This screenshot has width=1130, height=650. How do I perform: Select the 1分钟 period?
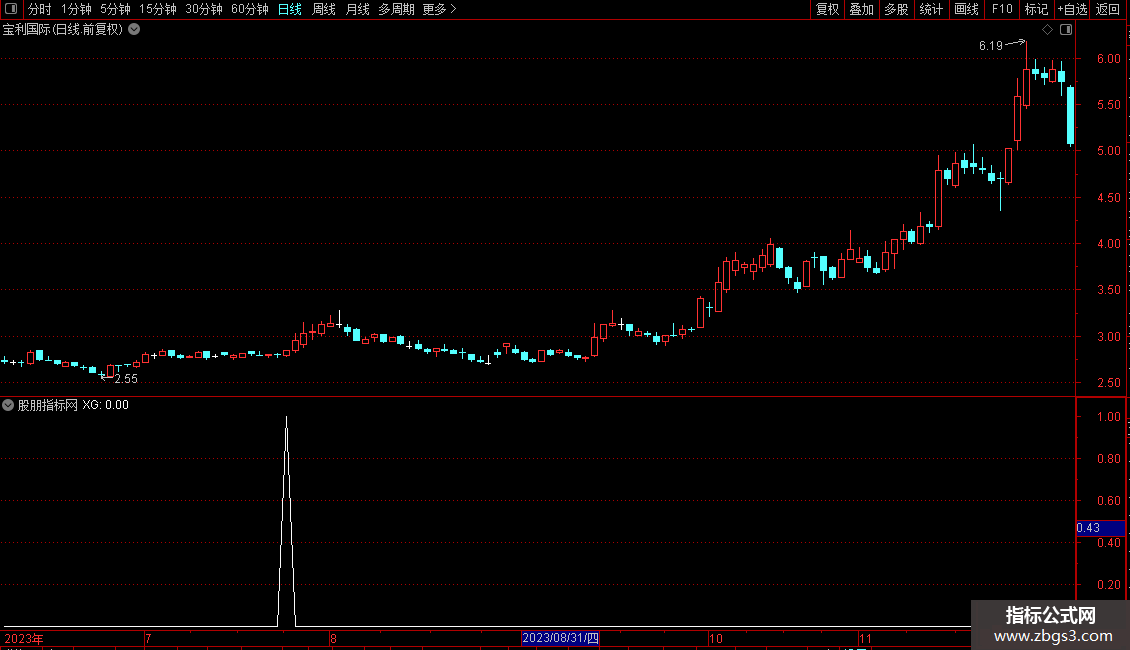coord(76,9)
